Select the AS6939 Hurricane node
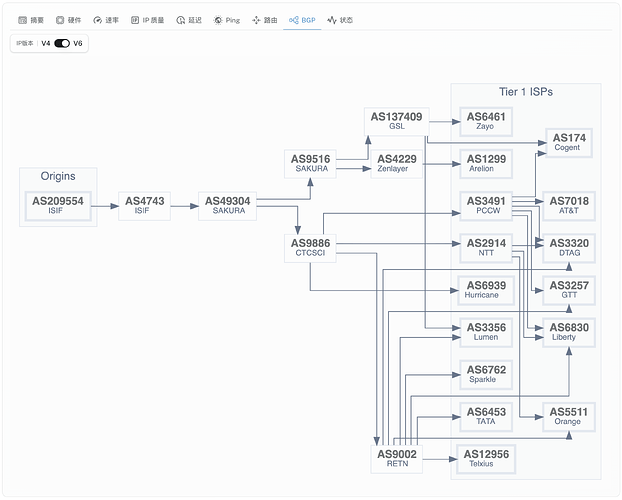Image resolution: width=622 pixels, height=500 pixels. click(486, 290)
